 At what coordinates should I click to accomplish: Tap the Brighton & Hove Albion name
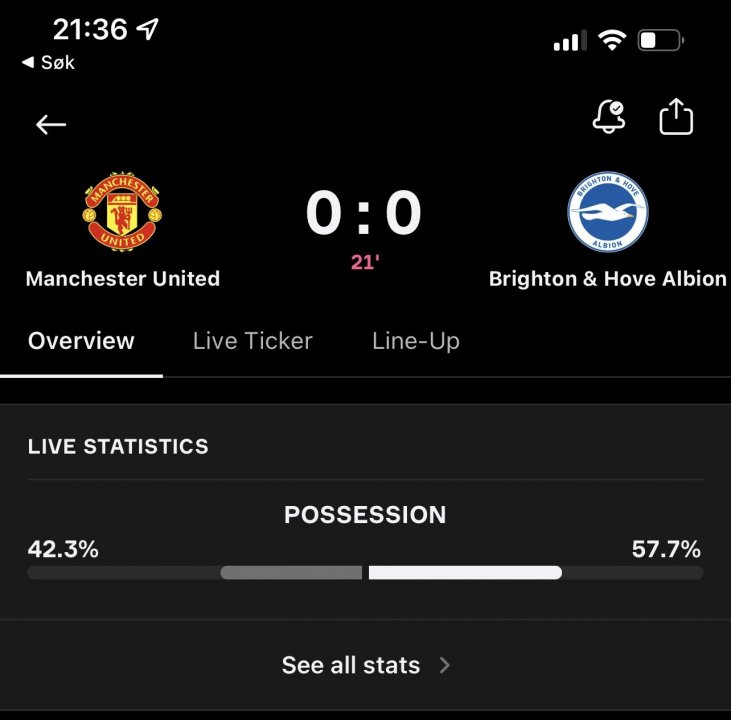pos(607,279)
